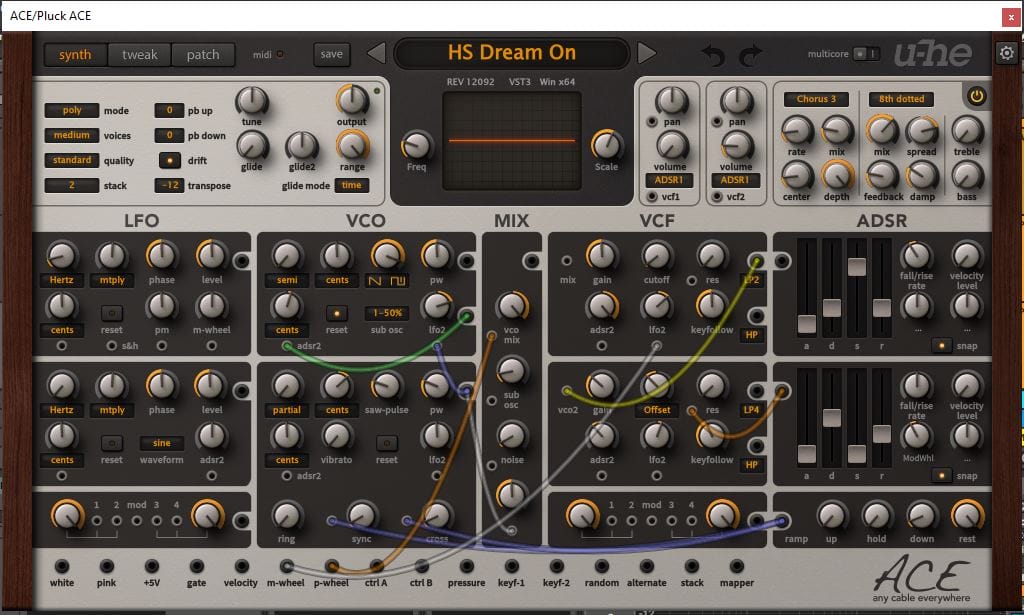The height and width of the screenshot is (615, 1024).
Task: Click the ramp generator output jack
Action: (781, 521)
